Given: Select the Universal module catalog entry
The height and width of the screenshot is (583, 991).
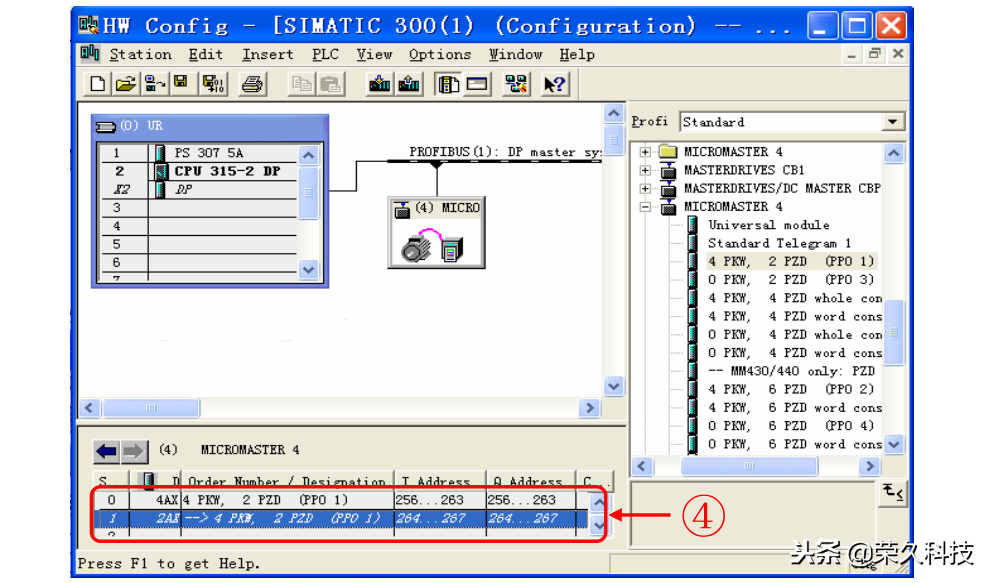Looking at the screenshot, I should 768,225.
